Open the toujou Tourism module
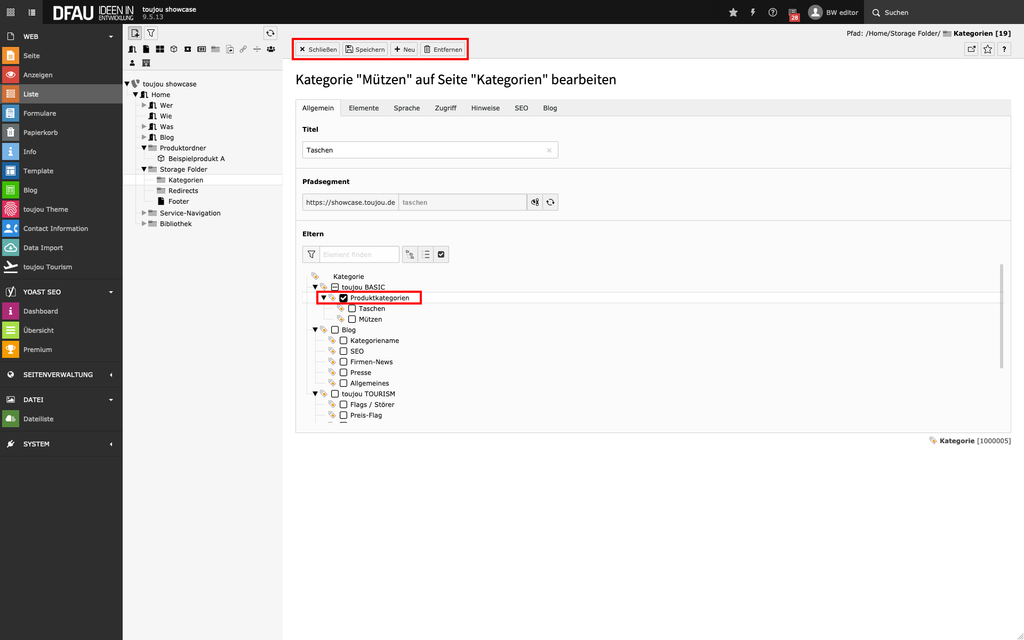This screenshot has width=1024, height=640. tap(47, 267)
